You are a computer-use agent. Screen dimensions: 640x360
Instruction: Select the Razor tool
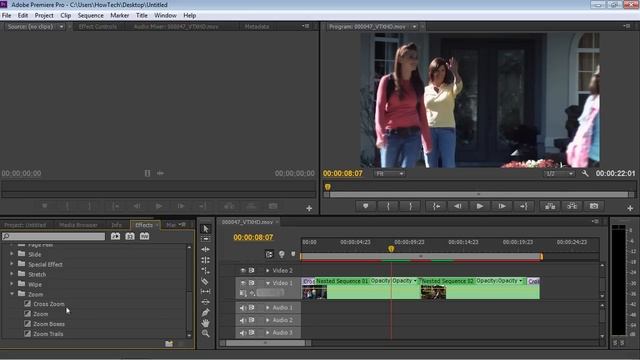[x=205, y=281]
